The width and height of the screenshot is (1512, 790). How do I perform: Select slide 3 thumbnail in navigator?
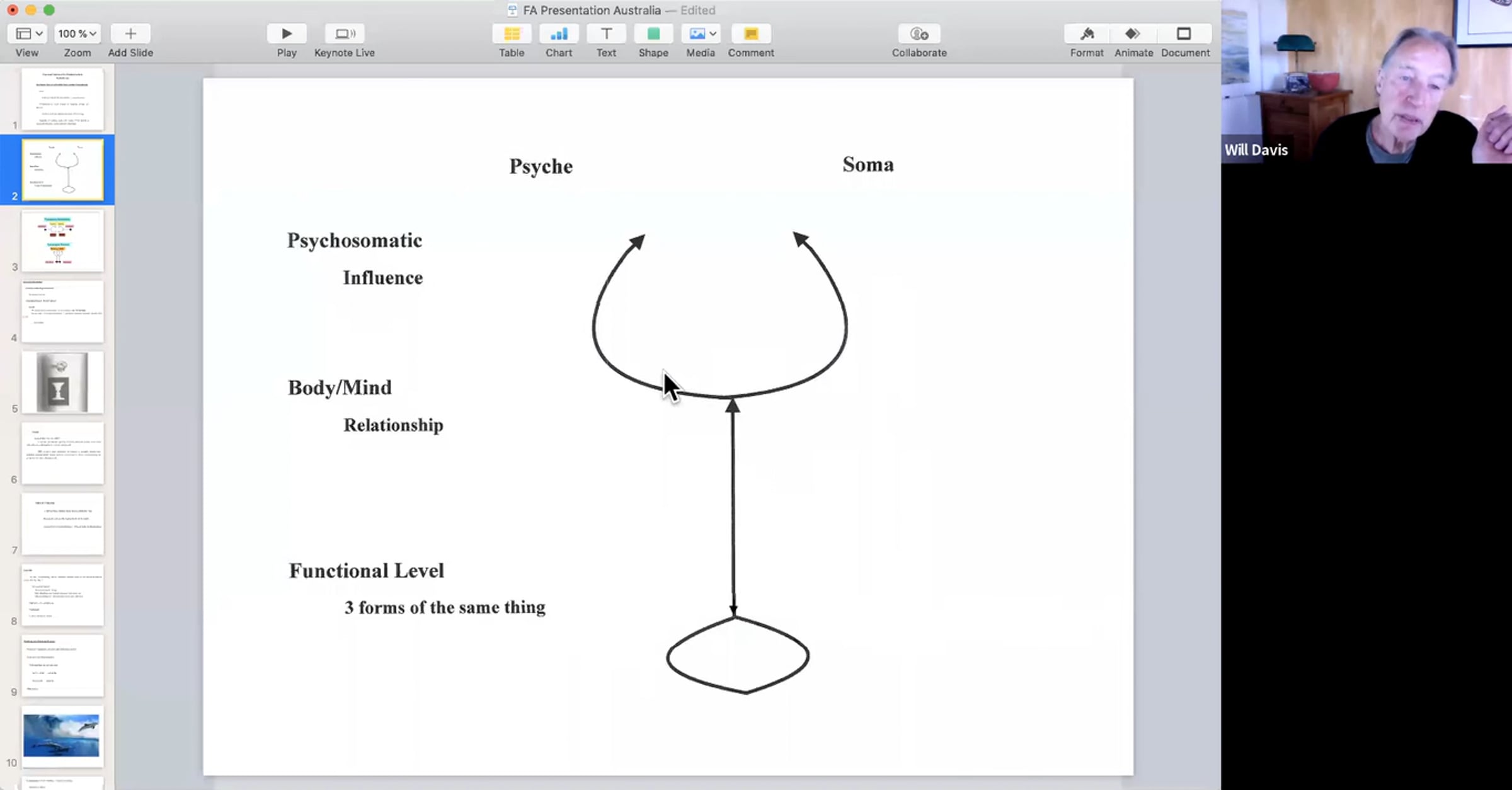(x=62, y=241)
